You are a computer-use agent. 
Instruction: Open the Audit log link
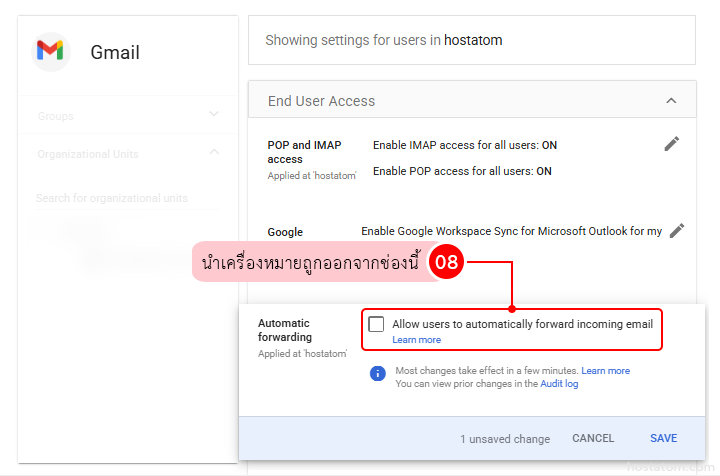559,384
